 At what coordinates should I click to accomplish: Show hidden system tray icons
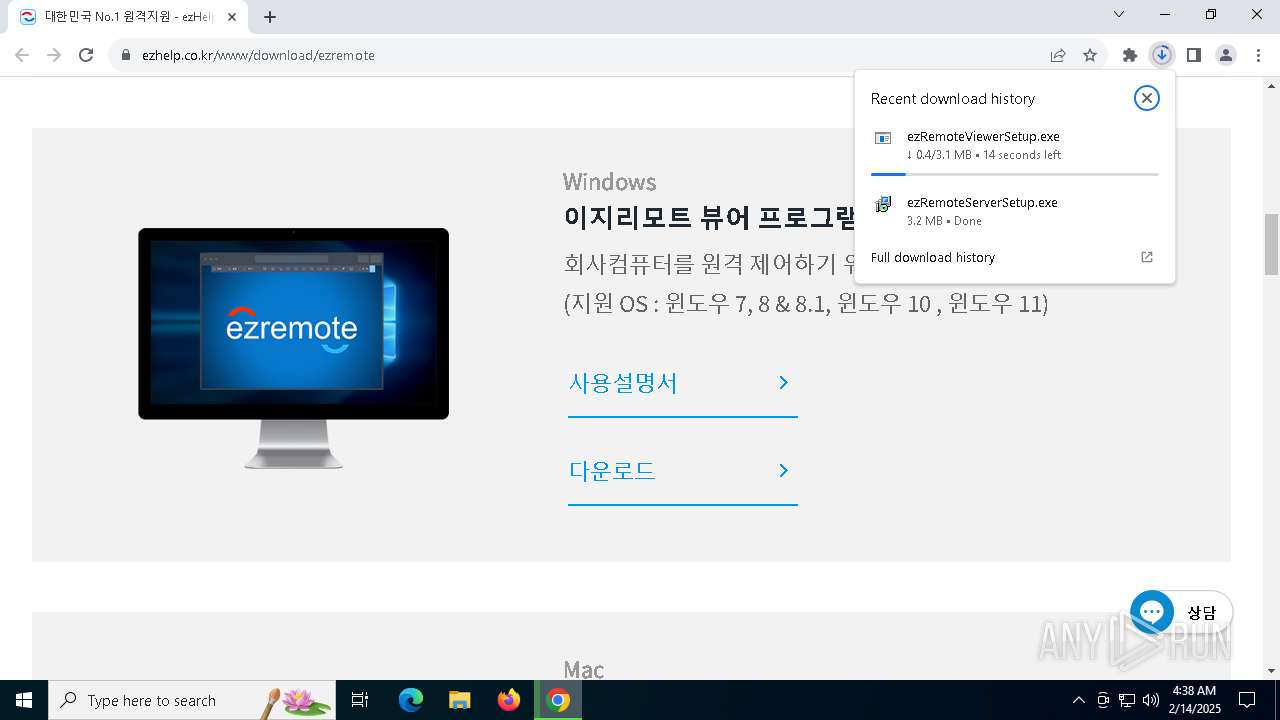[1078, 700]
